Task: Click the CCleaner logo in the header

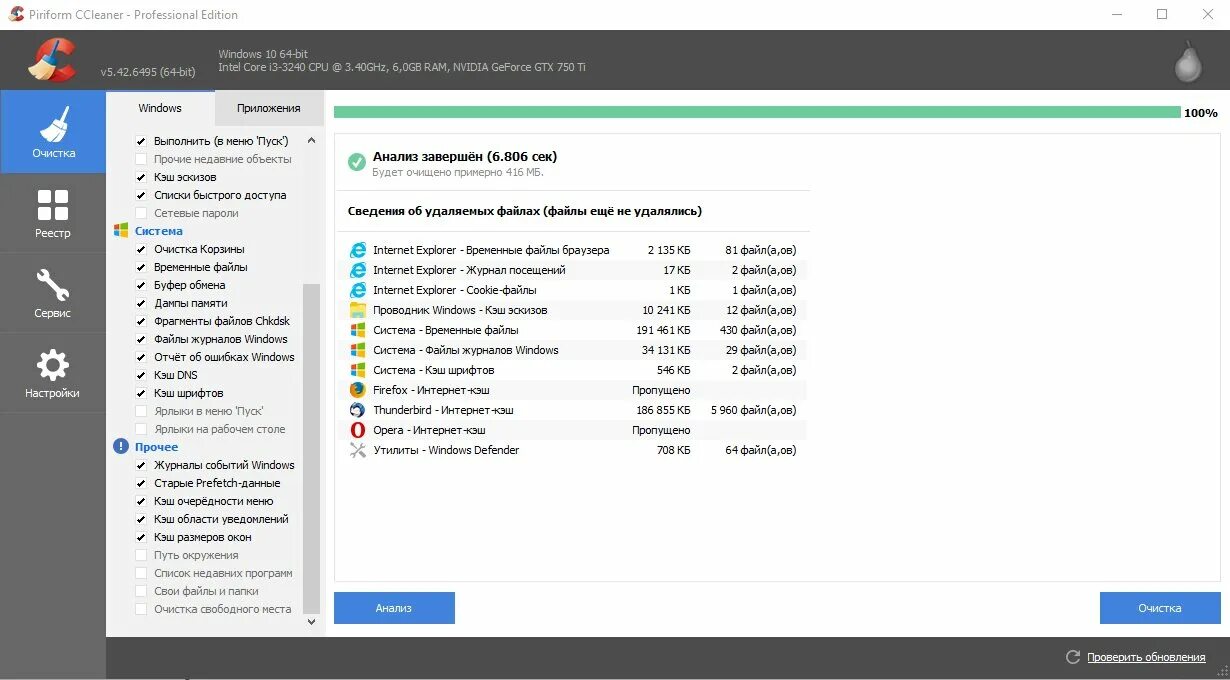Action: (x=52, y=60)
